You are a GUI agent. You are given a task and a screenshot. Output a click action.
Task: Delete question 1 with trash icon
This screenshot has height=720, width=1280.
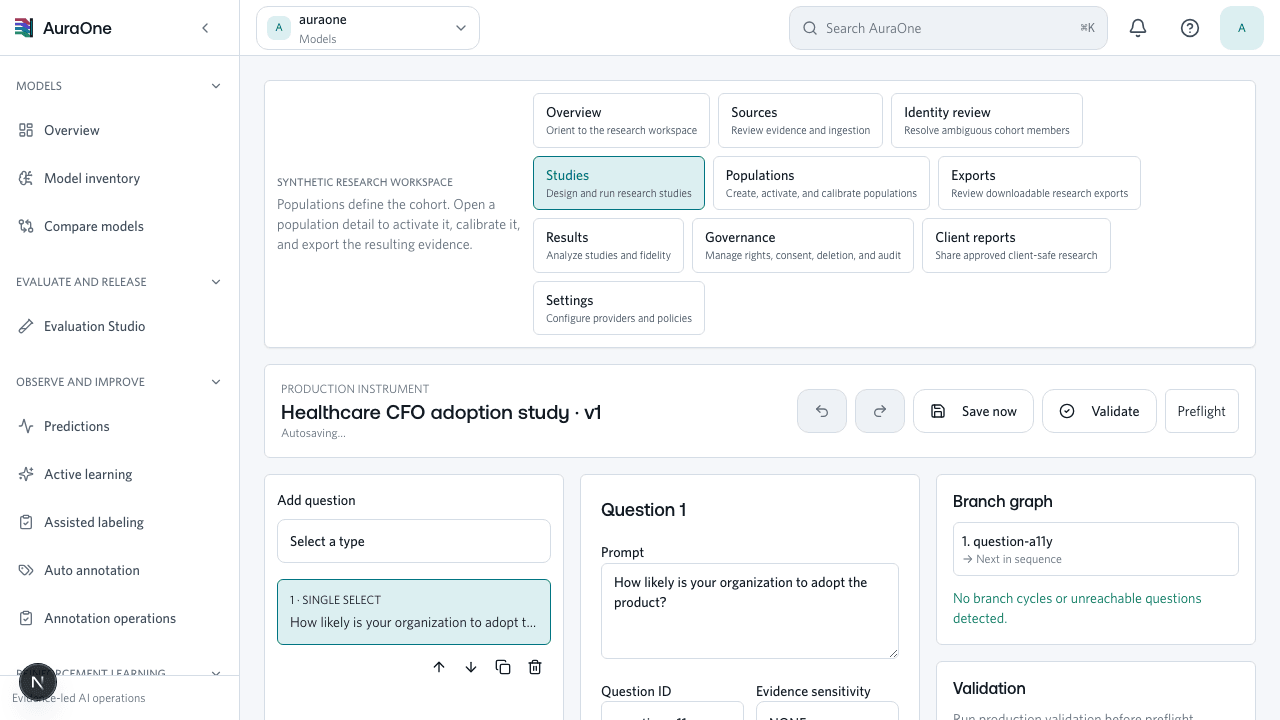point(535,667)
